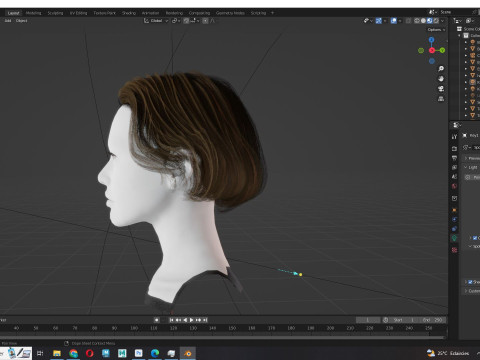Toggle show overlays button
Image resolution: width=480 pixels, height=360 pixels.
(x=394, y=21)
